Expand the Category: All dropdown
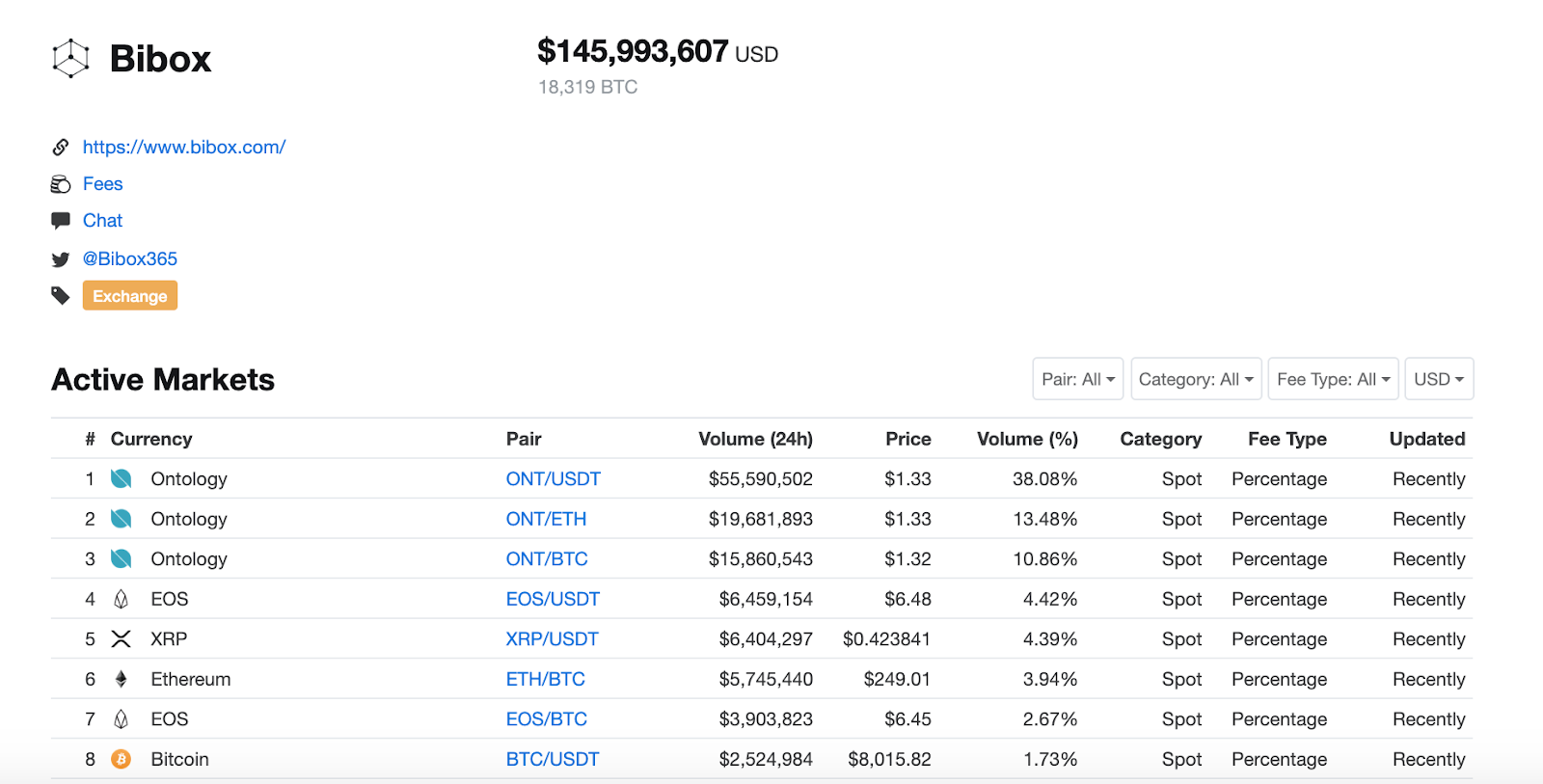 (x=1196, y=379)
